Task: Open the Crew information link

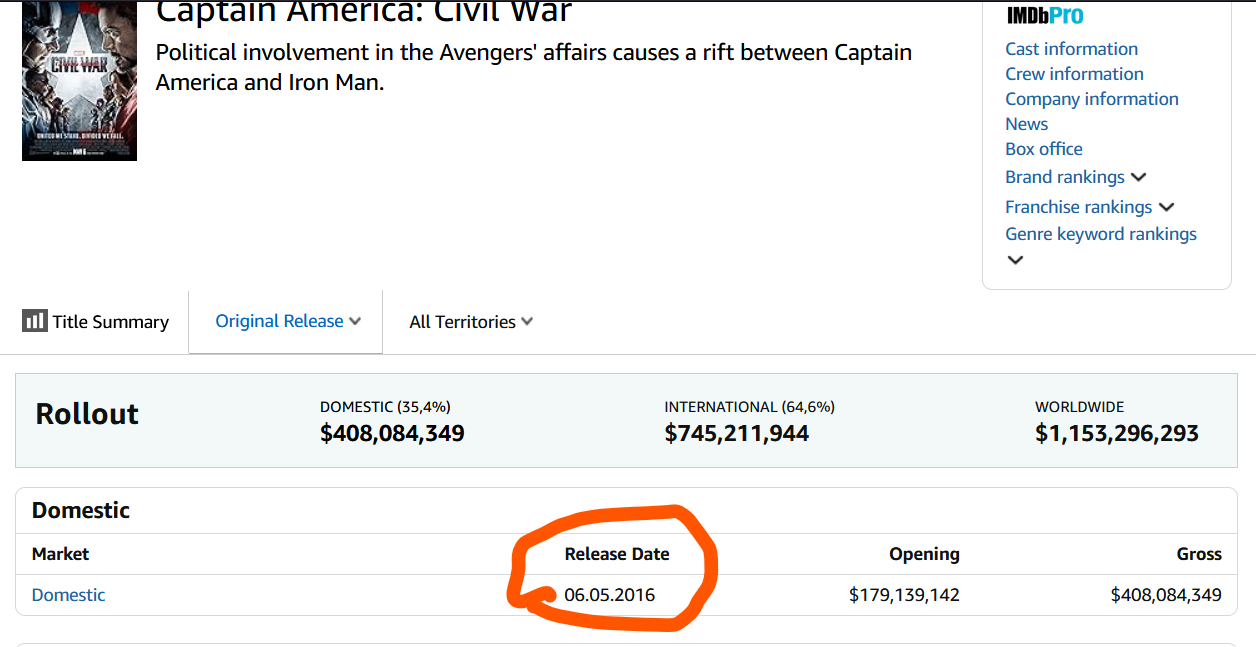Action: pyautogui.click(x=1074, y=74)
